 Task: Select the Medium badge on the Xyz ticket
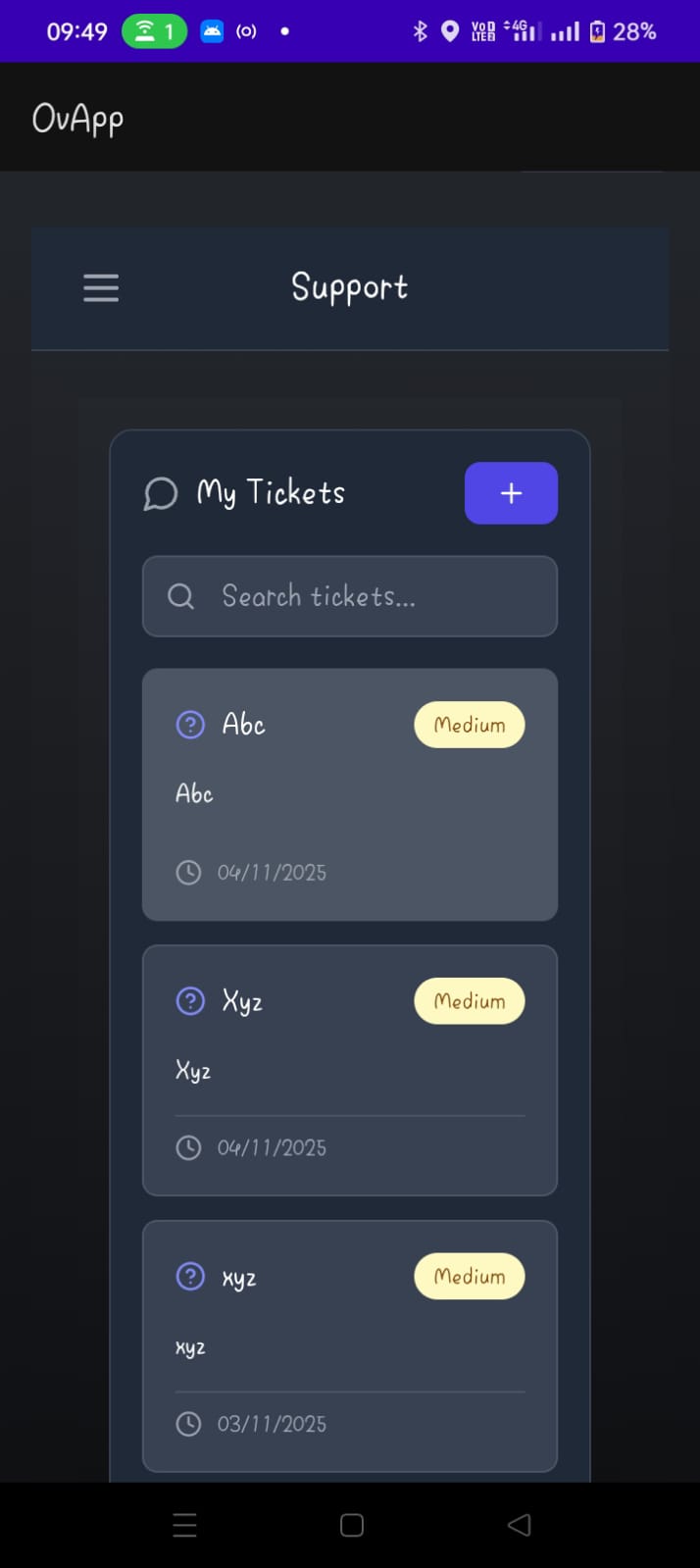coord(470,1001)
